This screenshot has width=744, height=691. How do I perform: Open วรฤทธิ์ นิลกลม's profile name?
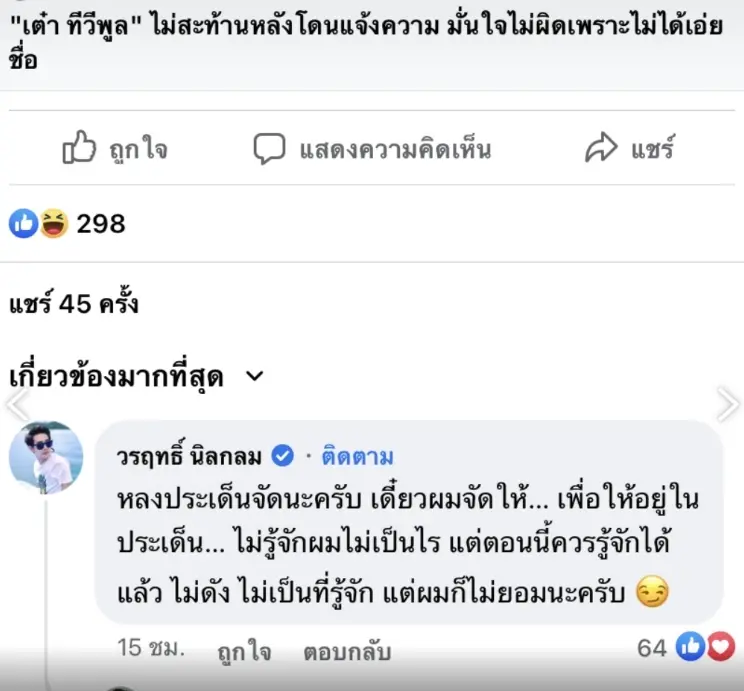(190, 456)
